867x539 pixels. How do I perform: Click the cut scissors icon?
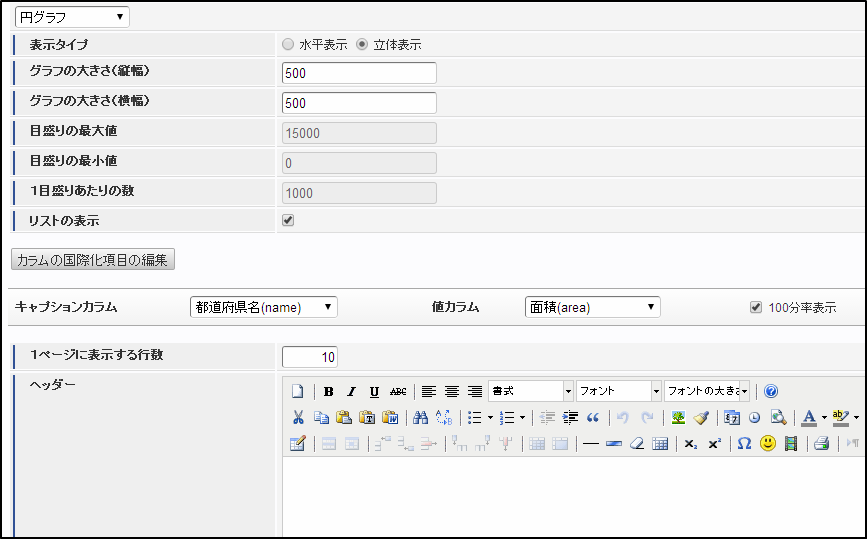298,417
